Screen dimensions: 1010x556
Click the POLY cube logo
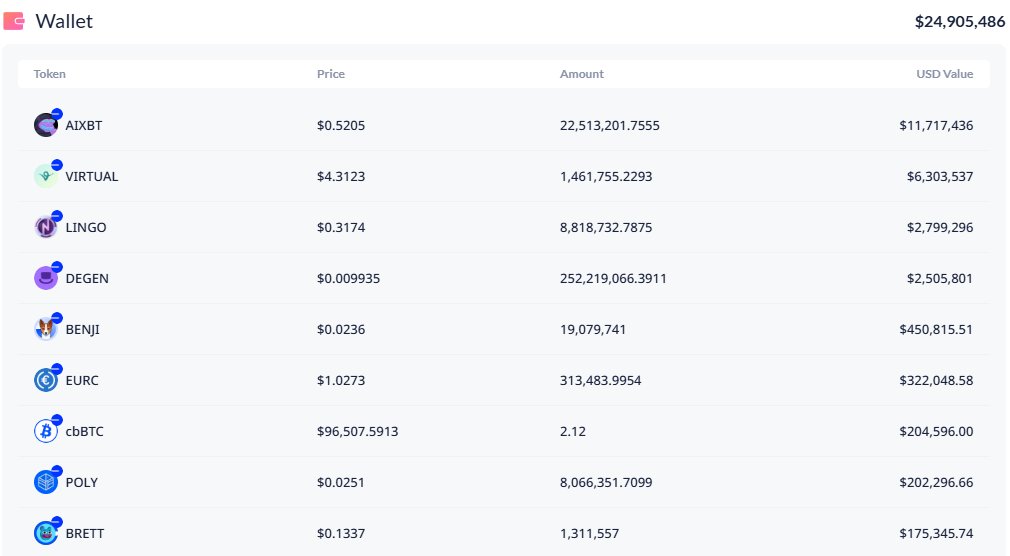[46, 482]
